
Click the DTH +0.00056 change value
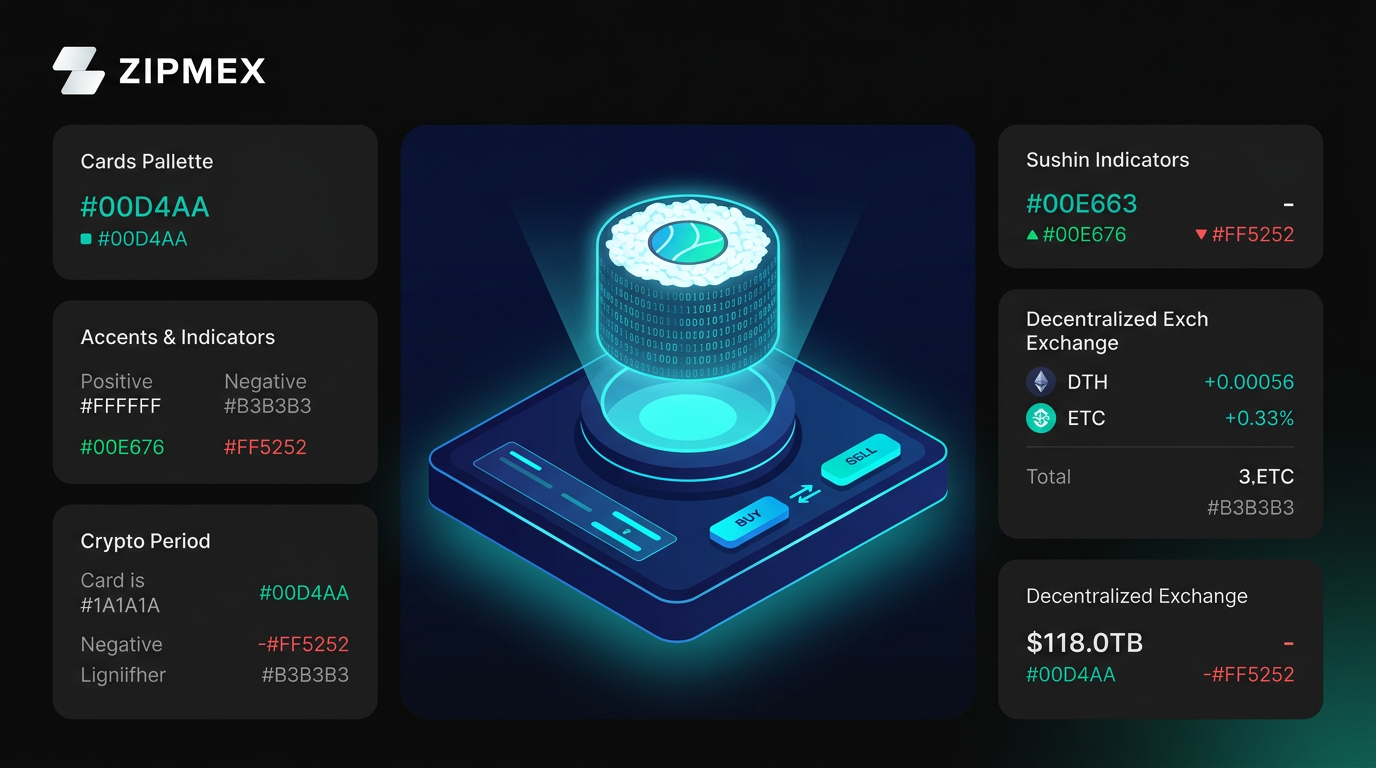pos(1248,382)
